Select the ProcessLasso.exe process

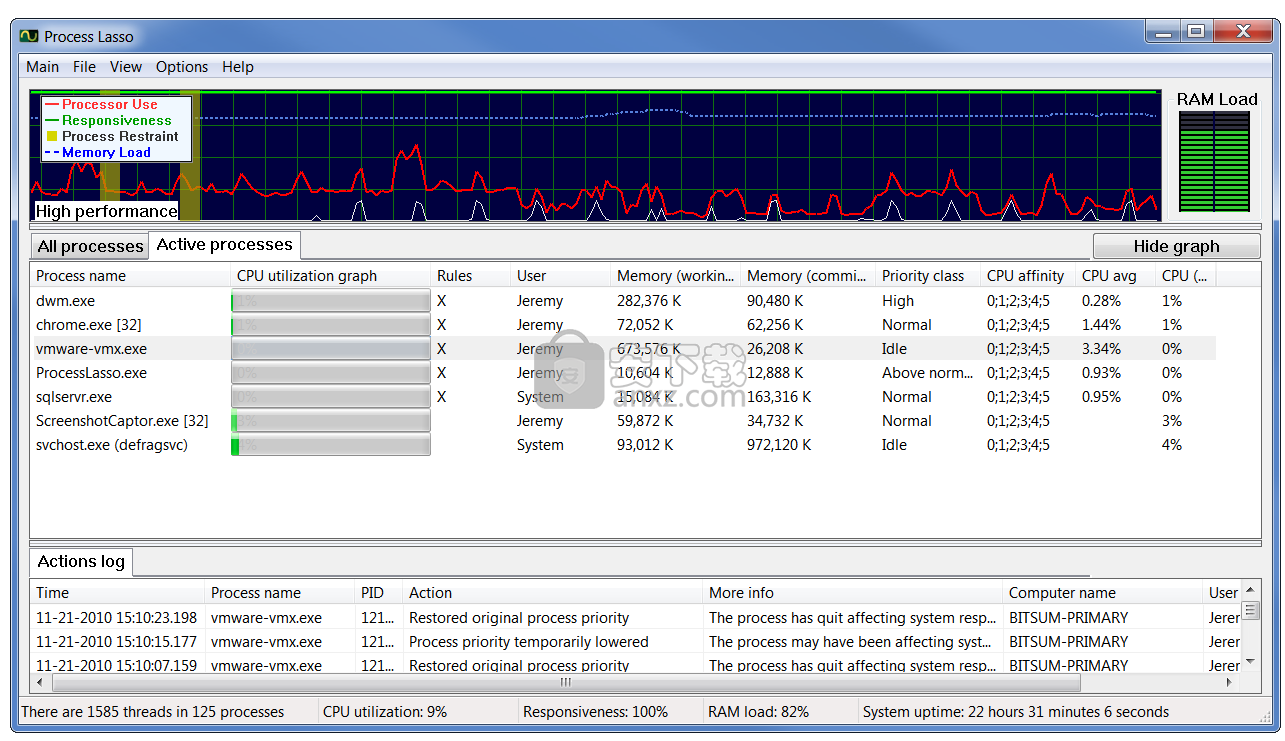click(622, 373)
